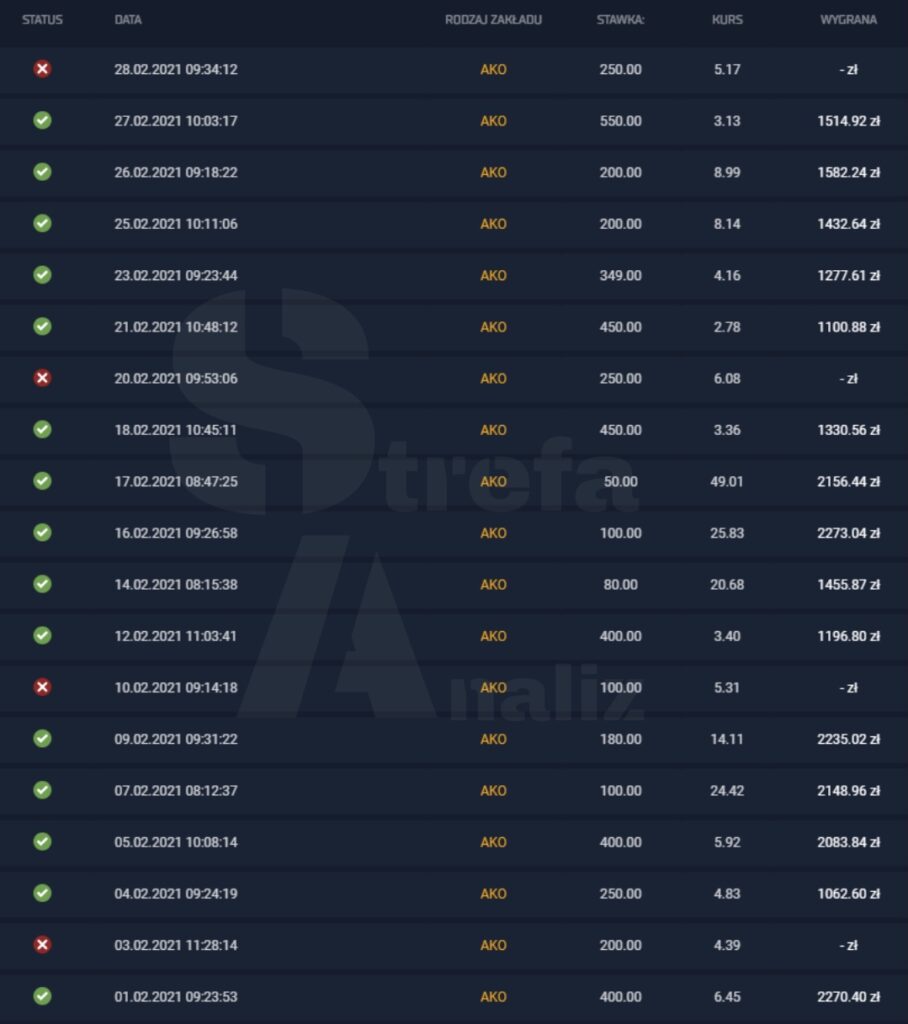Open the AKO bet type for 26.02.2021
The image size is (908, 1024).
point(493,172)
